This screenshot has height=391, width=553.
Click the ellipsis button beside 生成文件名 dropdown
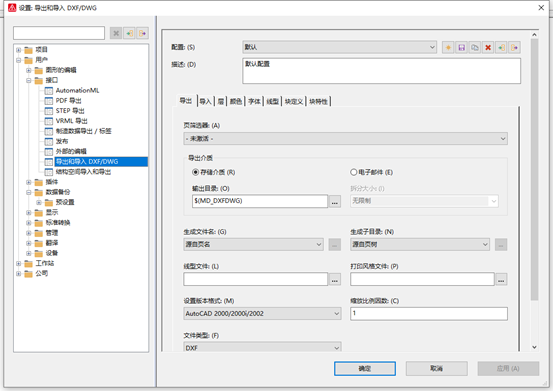click(335, 245)
